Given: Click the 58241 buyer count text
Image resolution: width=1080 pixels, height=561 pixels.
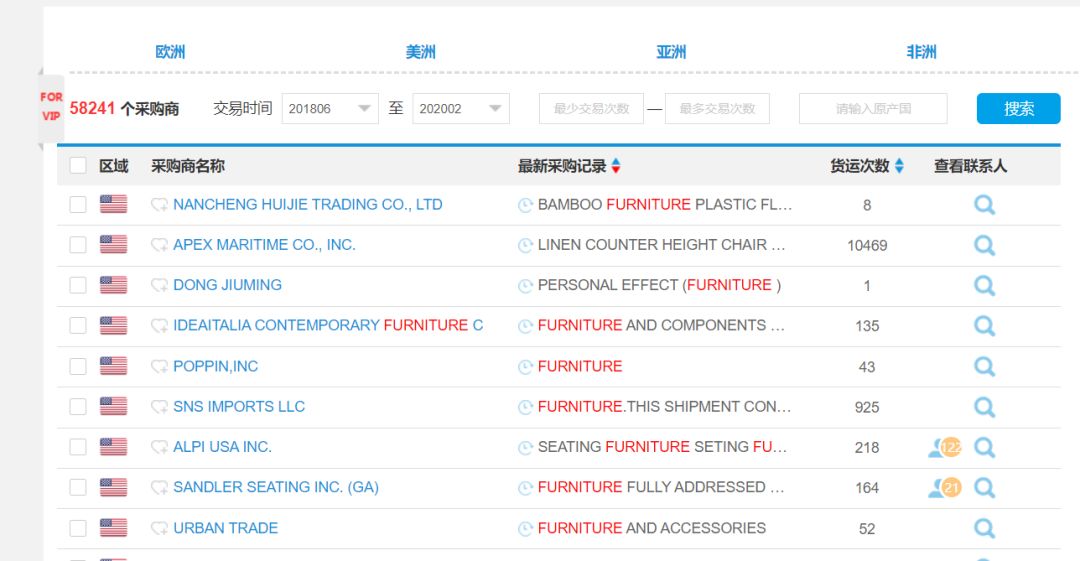Looking at the screenshot, I should coord(92,109).
